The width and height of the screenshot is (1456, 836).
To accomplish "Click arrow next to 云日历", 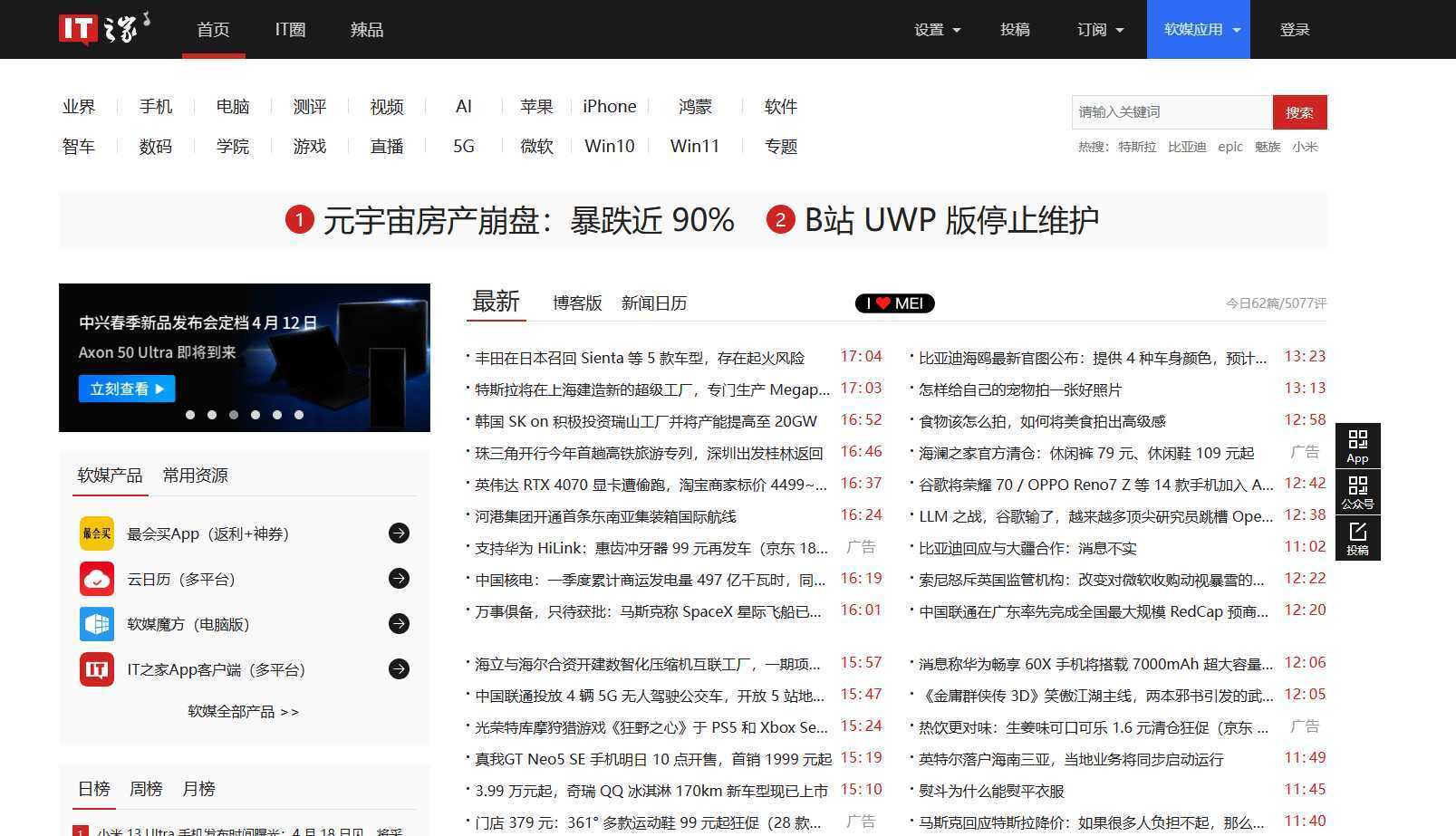I will tap(399, 579).
